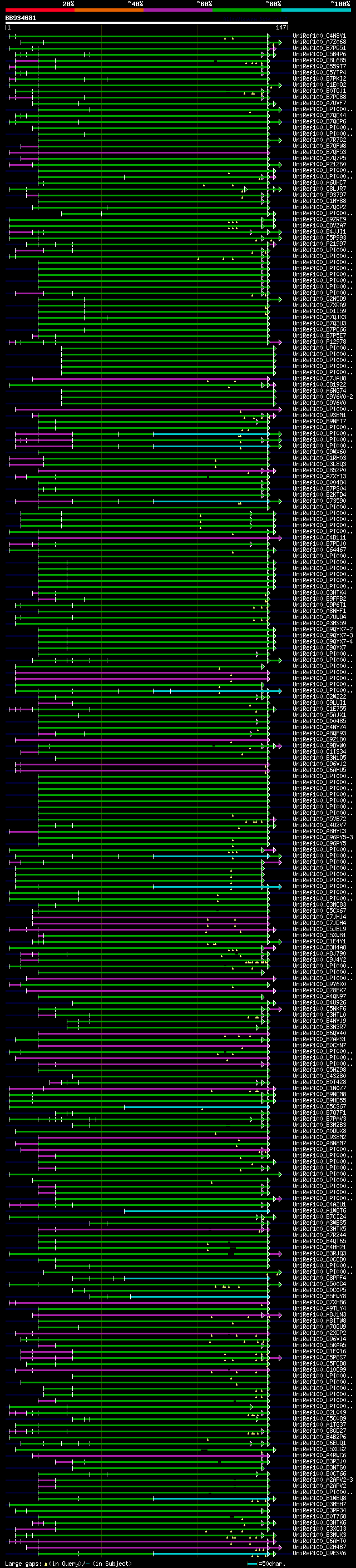
Task: Click the red 20% identity scale segment
Action: pos(39,10)
